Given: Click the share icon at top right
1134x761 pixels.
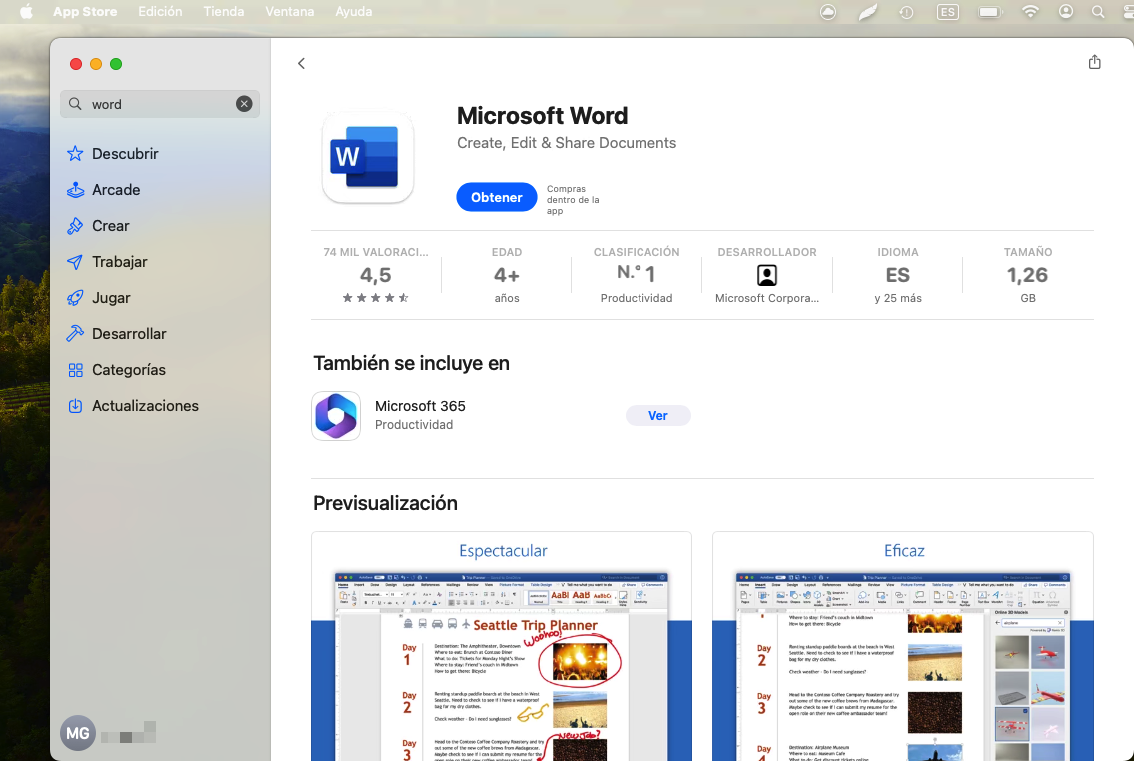Looking at the screenshot, I should [1094, 63].
